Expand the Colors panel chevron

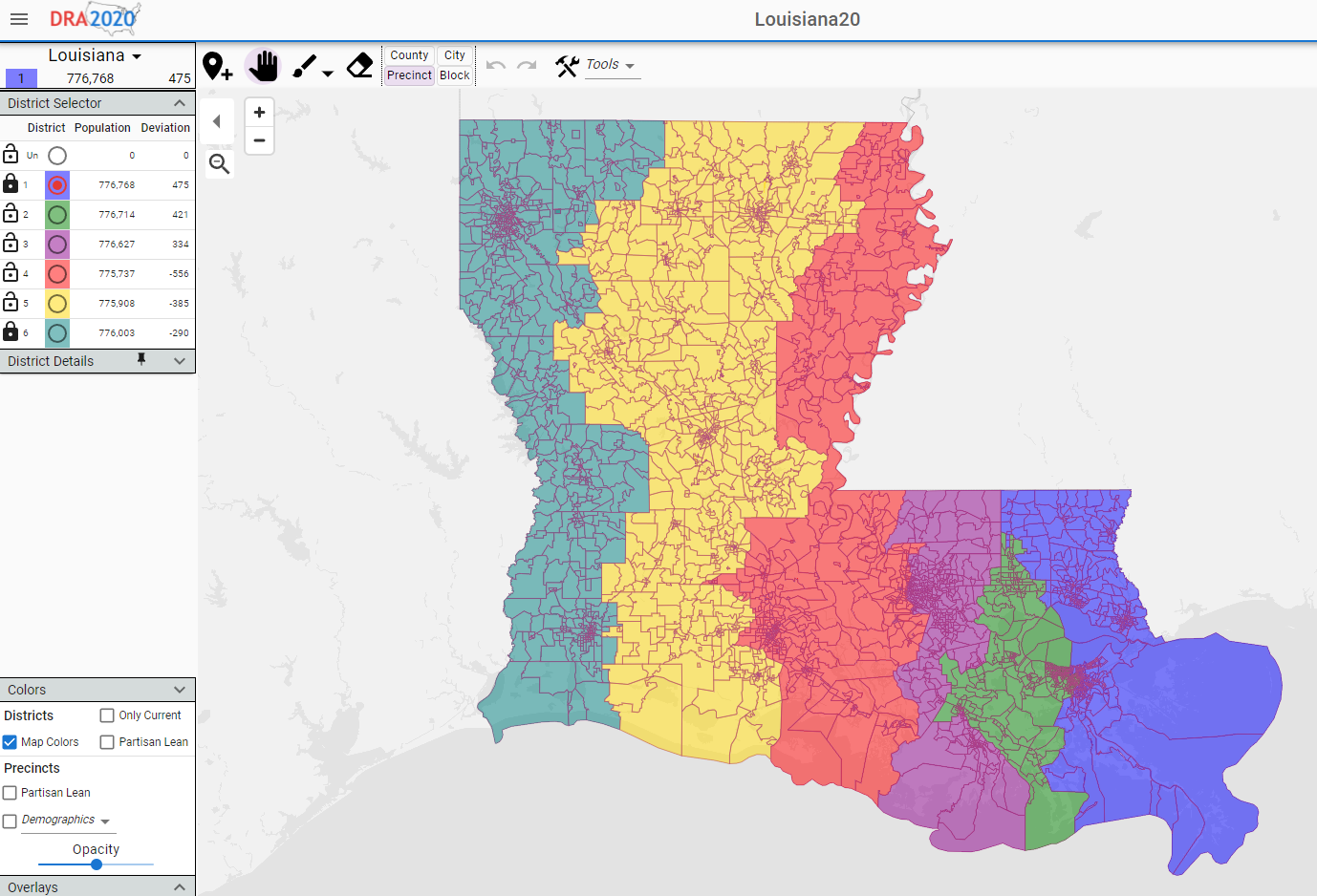coord(180,690)
